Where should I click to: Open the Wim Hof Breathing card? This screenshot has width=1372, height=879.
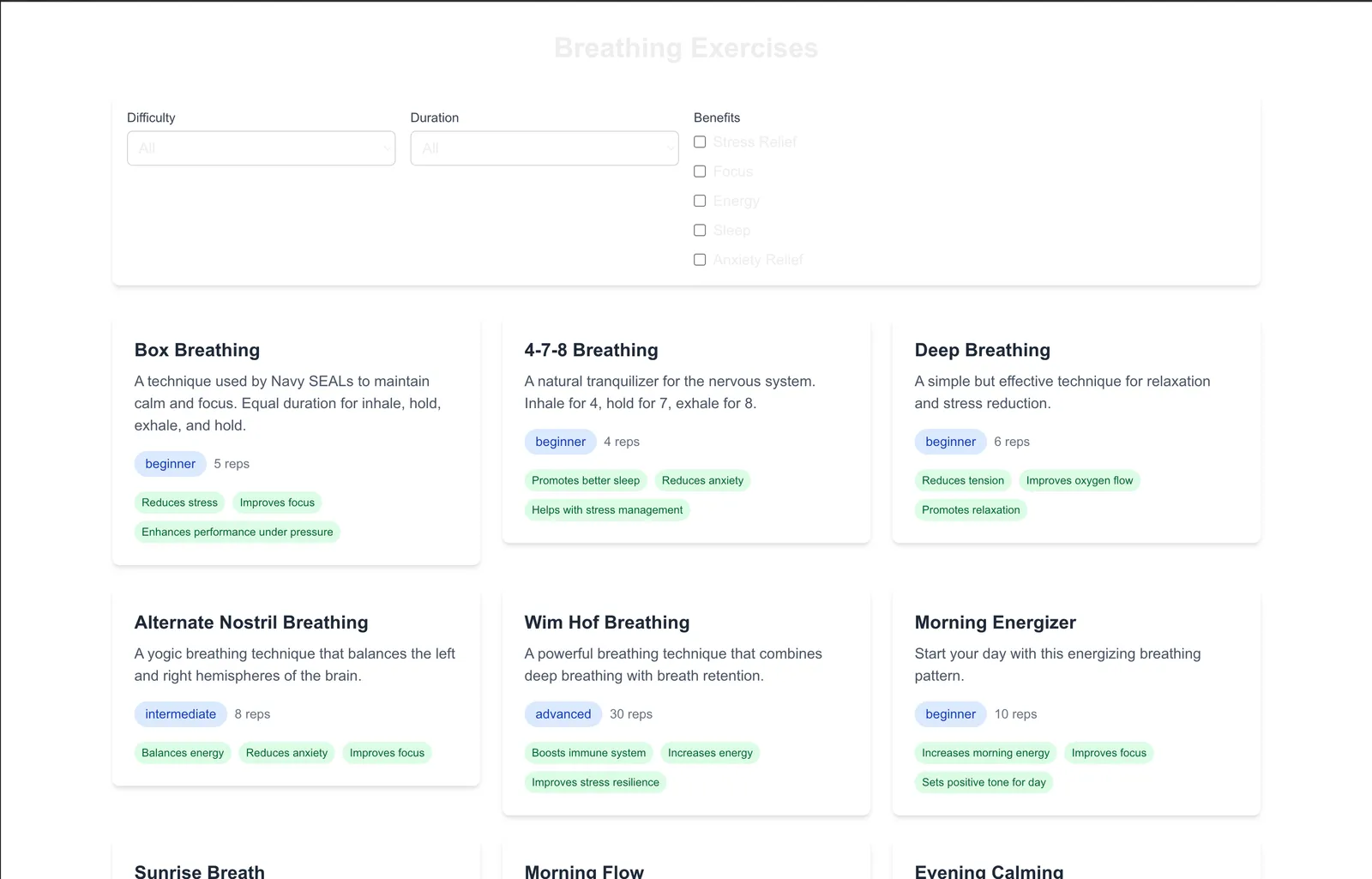606,623
